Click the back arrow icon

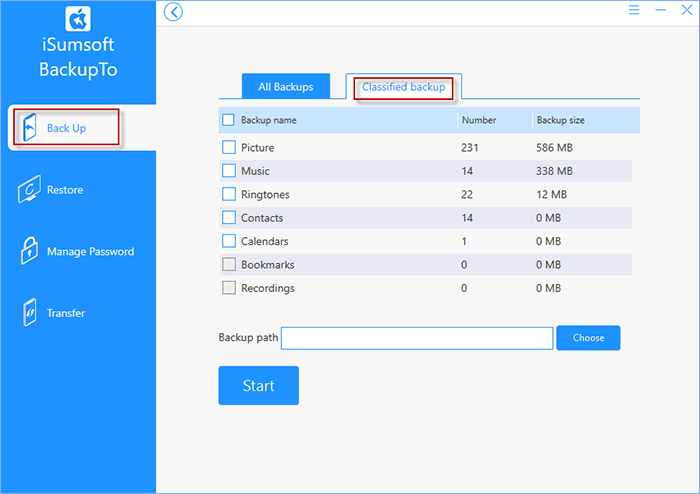click(x=174, y=12)
